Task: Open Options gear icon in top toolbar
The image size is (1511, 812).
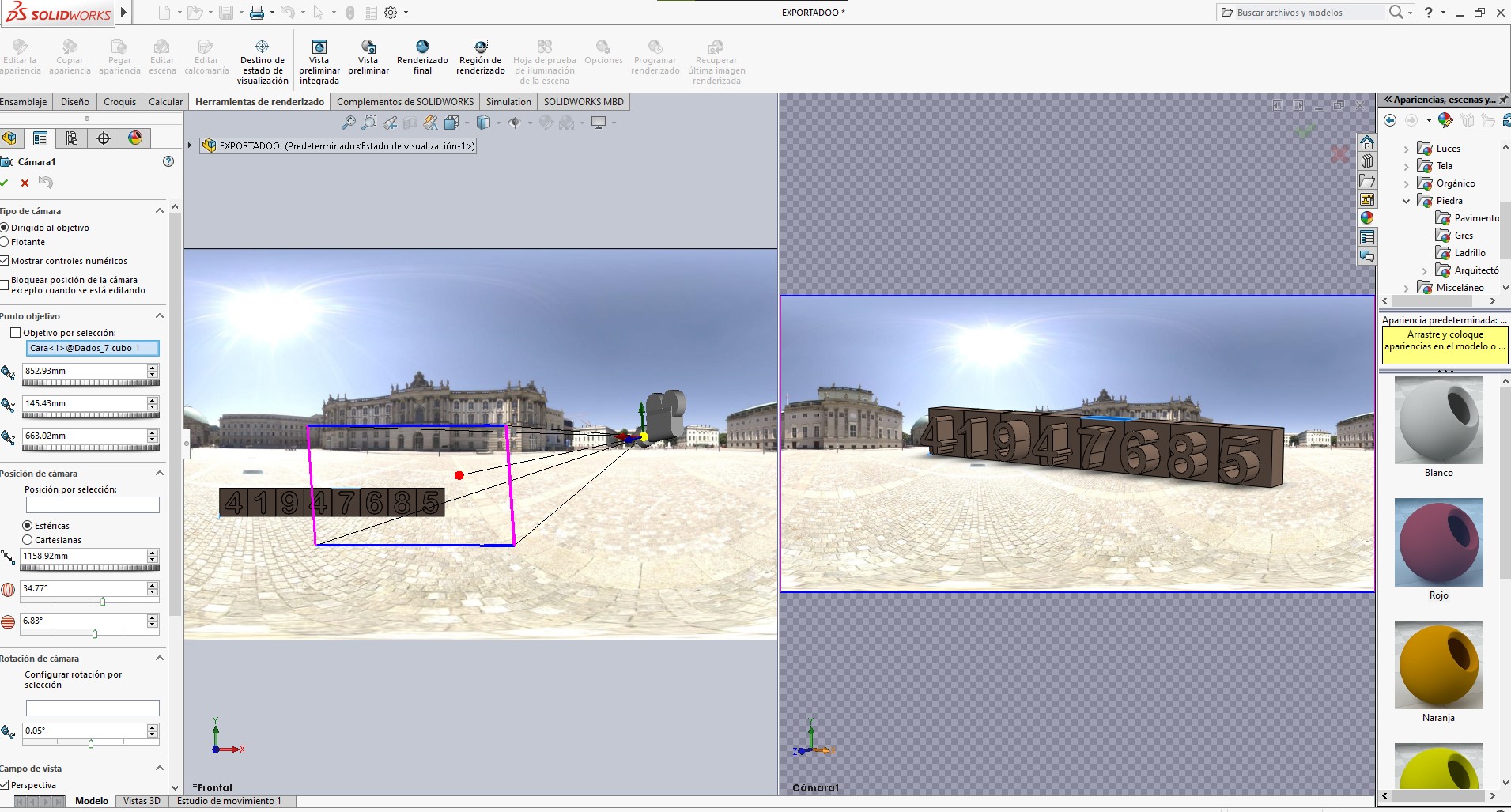Action: click(x=391, y=13)
